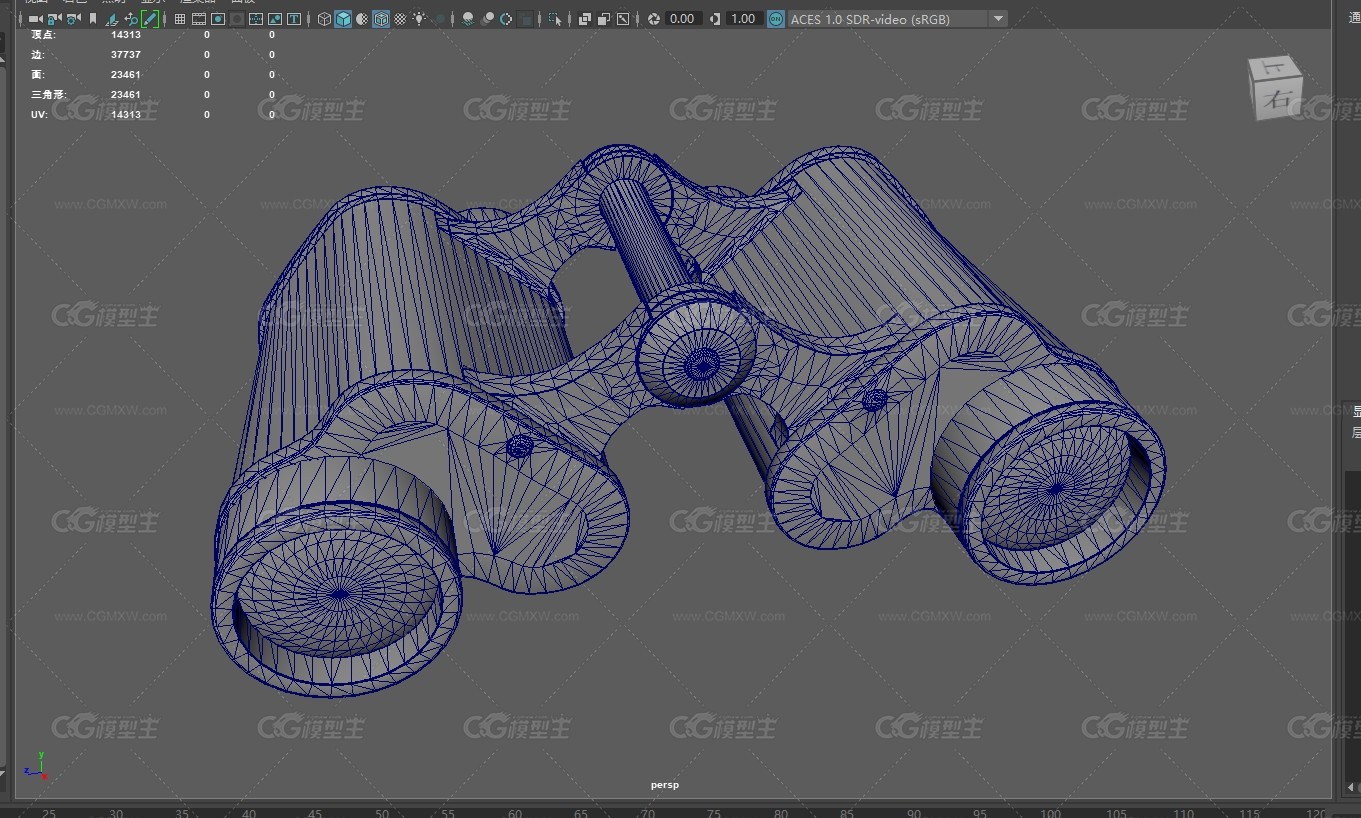Click the Exposure 0.00 value field
Screen dimensions: 1361x818
pos(683,19)
